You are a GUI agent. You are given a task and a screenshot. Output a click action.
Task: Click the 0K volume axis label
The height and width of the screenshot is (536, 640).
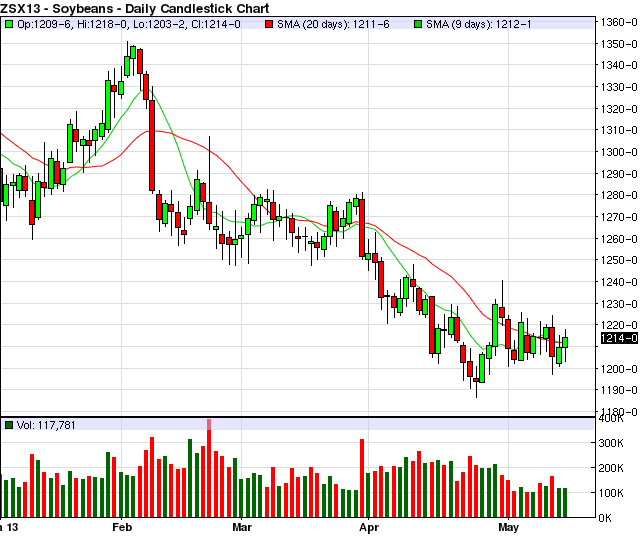[605, 518]
